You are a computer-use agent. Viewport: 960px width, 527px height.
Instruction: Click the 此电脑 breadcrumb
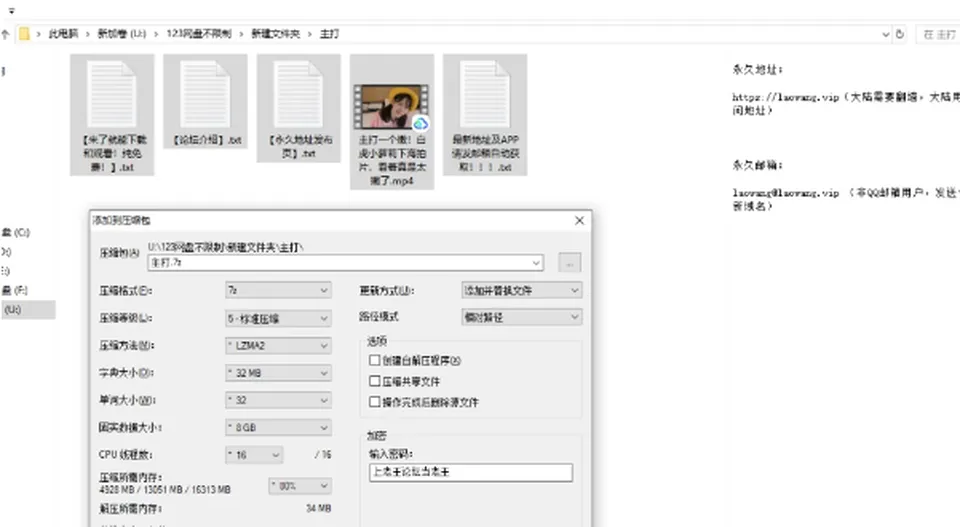click(63, 34)
